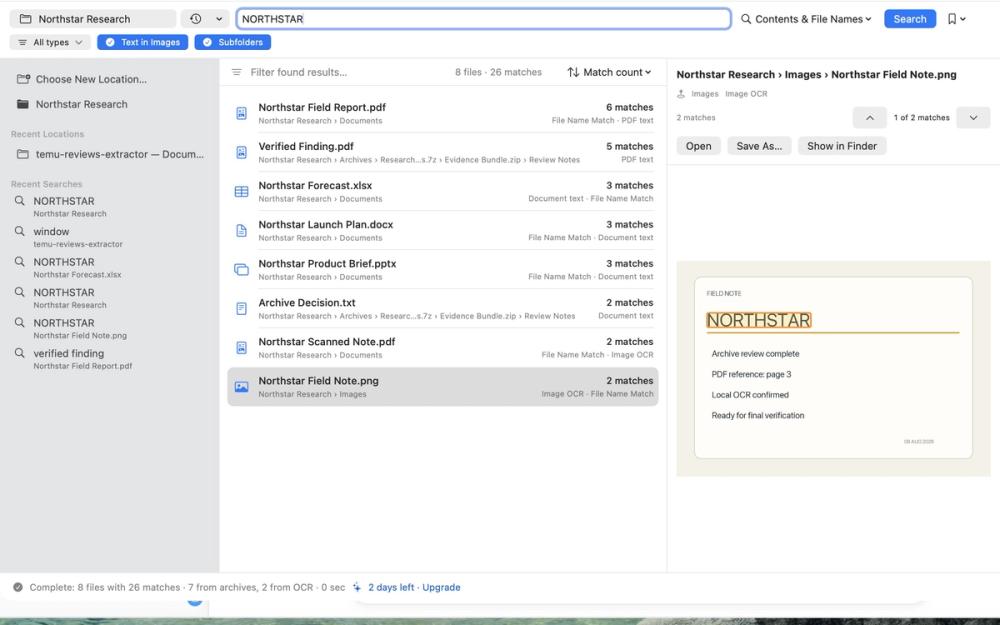1000x625 pixels.
Task: Click the presentation icon of Northstar Product Brief.pptx
Action: coord(241,269)
